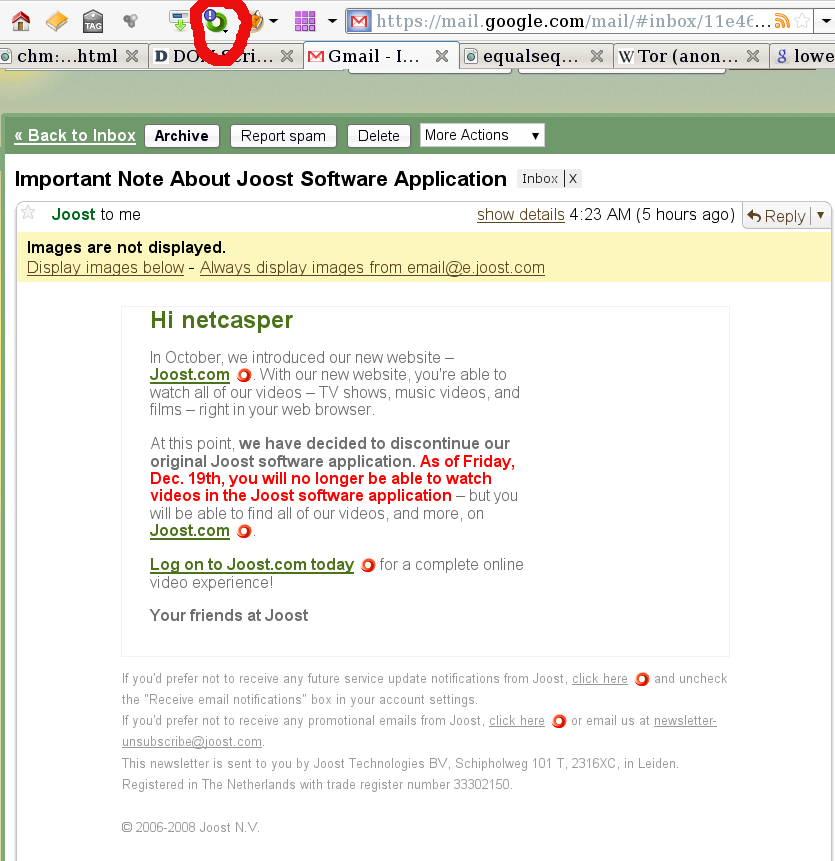Click the sender name Joost
Image resolution: width=835 pixels, height=861 pixels.
(x=74, y=214)
